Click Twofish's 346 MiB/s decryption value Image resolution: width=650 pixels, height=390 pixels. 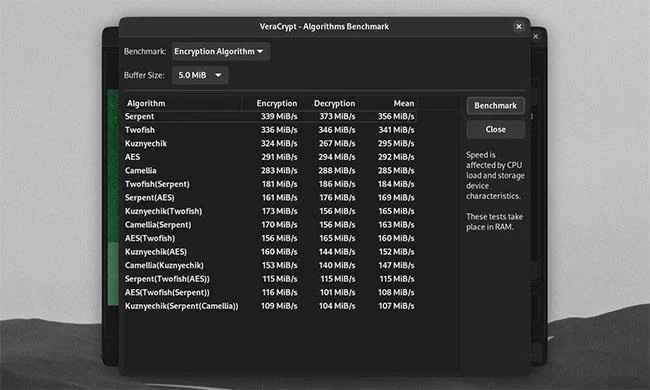(x=337, y=130)
